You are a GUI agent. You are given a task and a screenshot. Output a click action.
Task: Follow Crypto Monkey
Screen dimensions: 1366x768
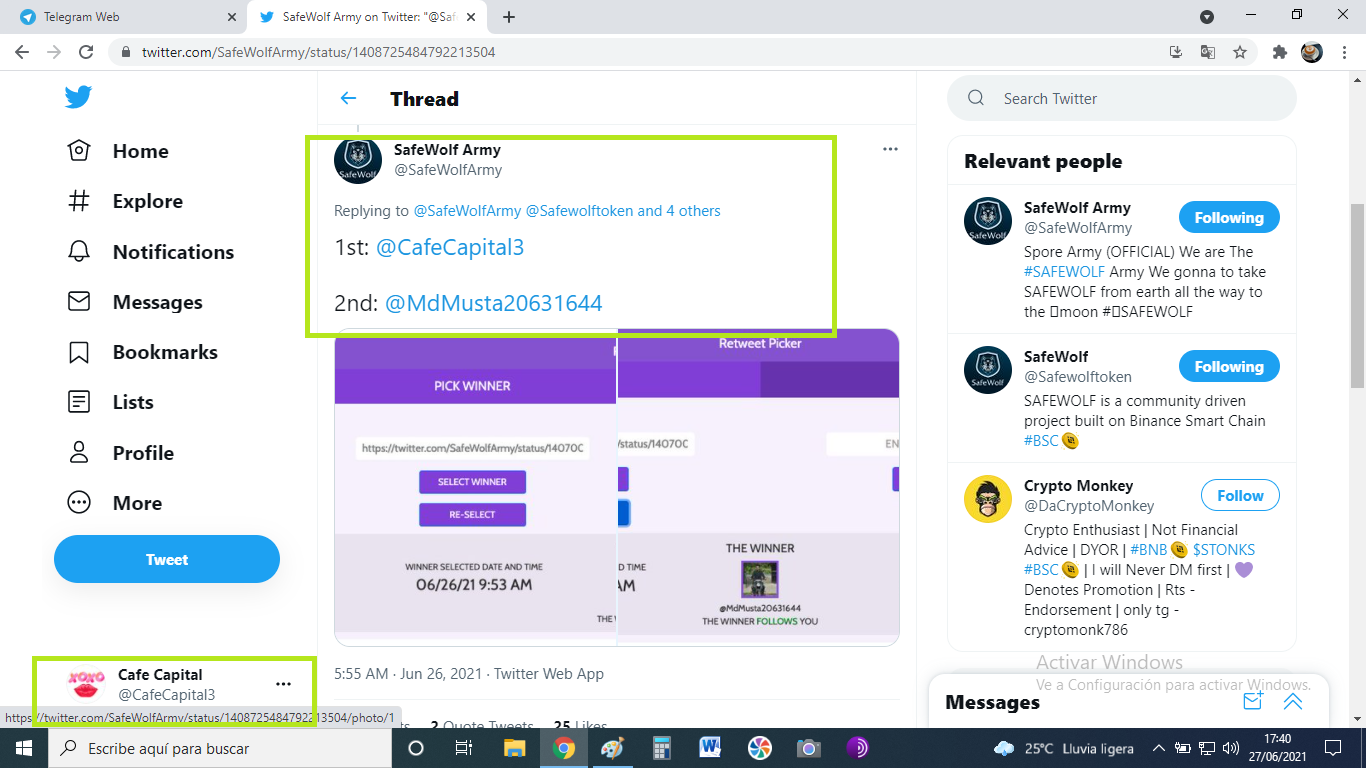tap(1240, 496)
